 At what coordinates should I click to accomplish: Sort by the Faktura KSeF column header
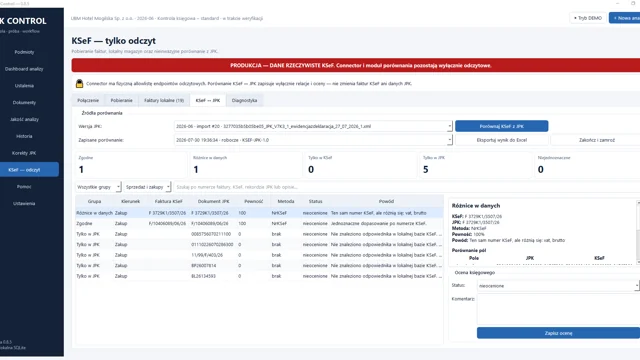pyautogui.click(x=169, y=201)
